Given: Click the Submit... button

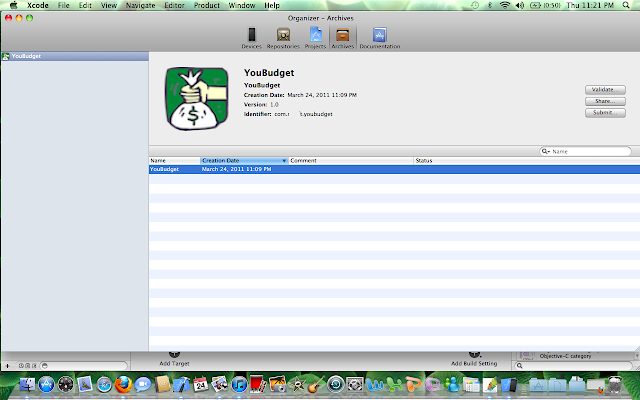Looking at the screenshot, I should pyautogui.click(x=605, y=112).
